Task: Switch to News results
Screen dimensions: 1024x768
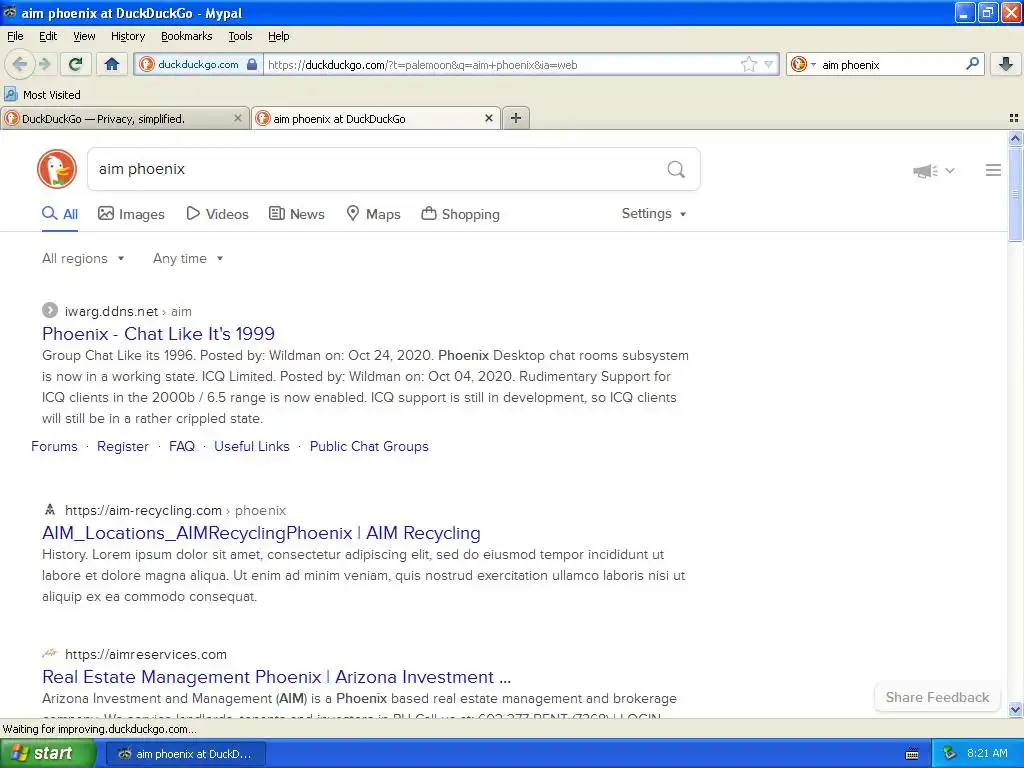Action: [297, 214]
